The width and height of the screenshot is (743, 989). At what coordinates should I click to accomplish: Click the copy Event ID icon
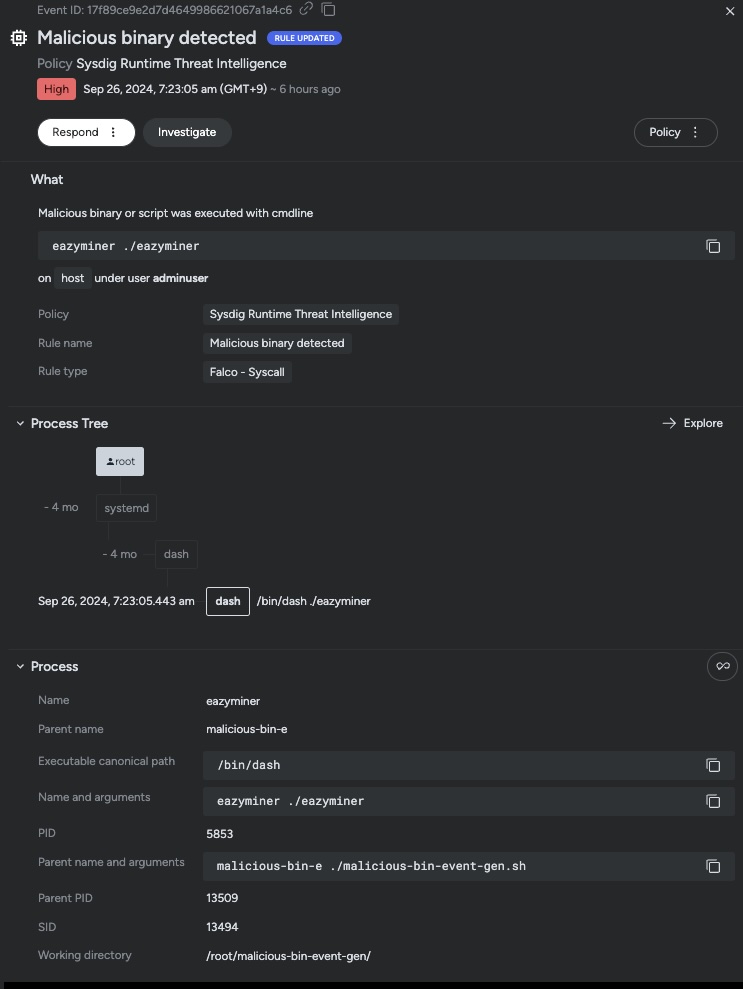tap(328, 9)
